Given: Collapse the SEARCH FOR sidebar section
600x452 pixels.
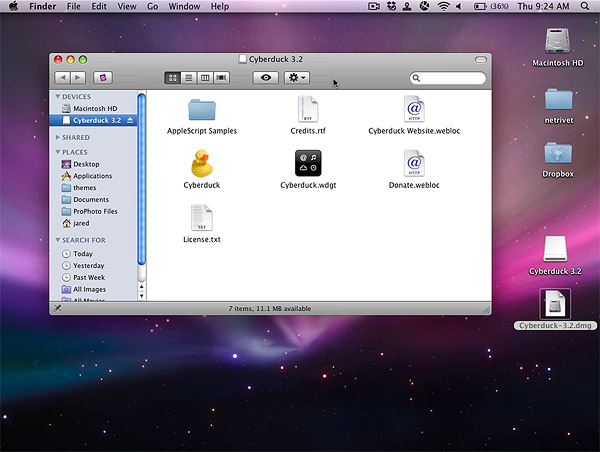Looking at the screenshot, I should (x=58, y=240).
